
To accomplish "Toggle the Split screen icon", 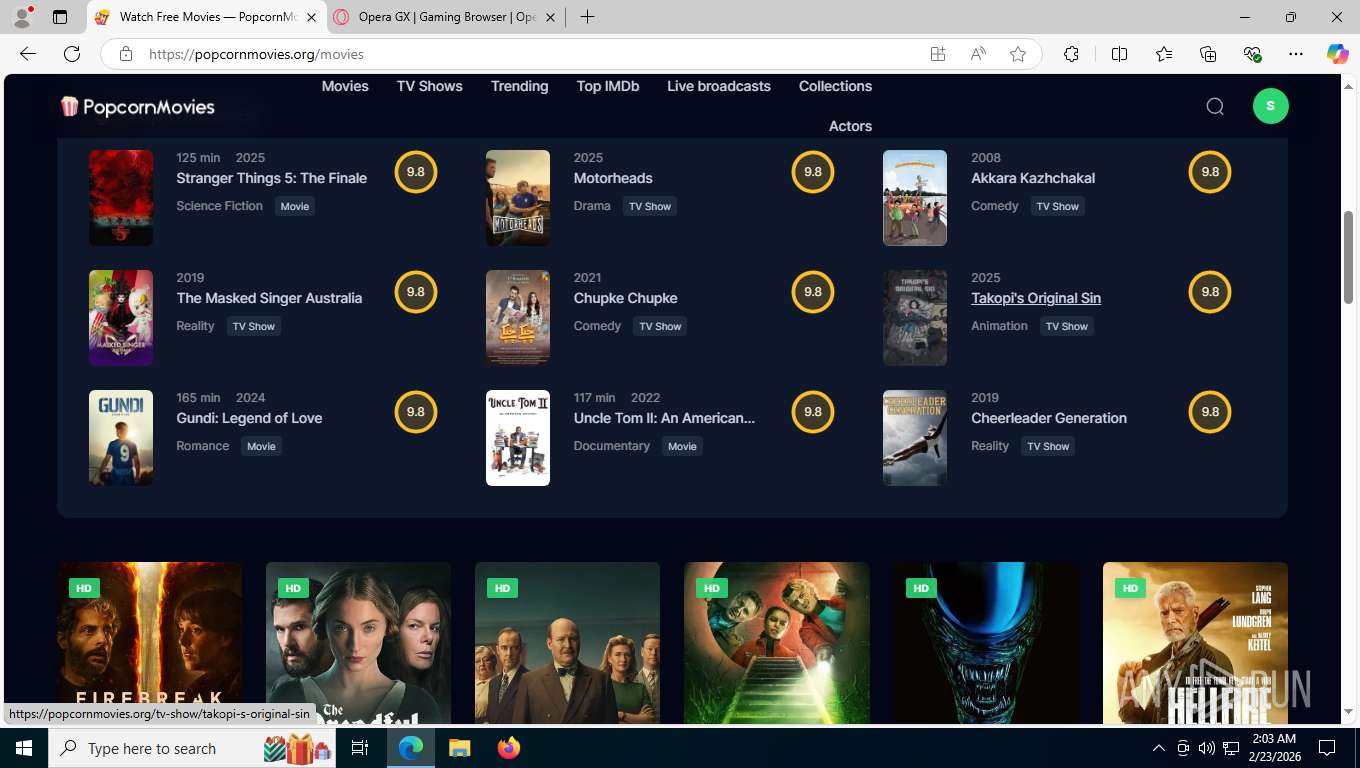I will (1119, 54).
